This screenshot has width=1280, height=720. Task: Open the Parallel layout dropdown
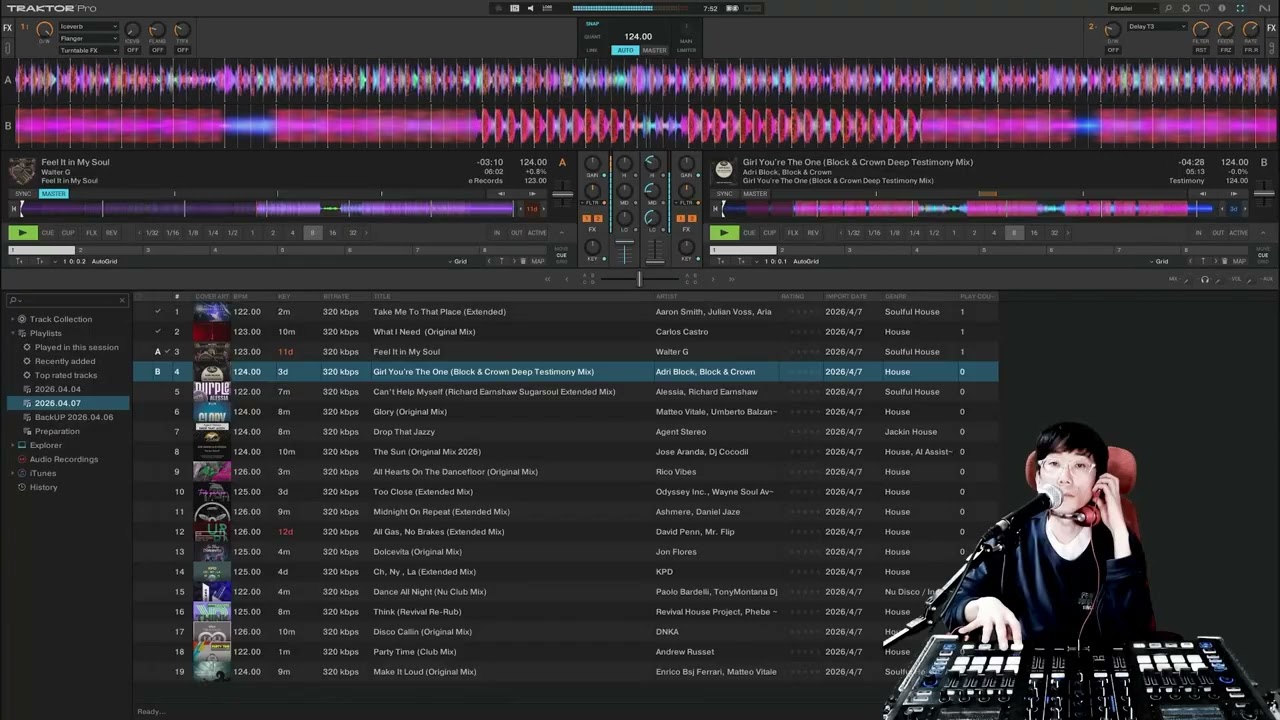[1133, 8]
